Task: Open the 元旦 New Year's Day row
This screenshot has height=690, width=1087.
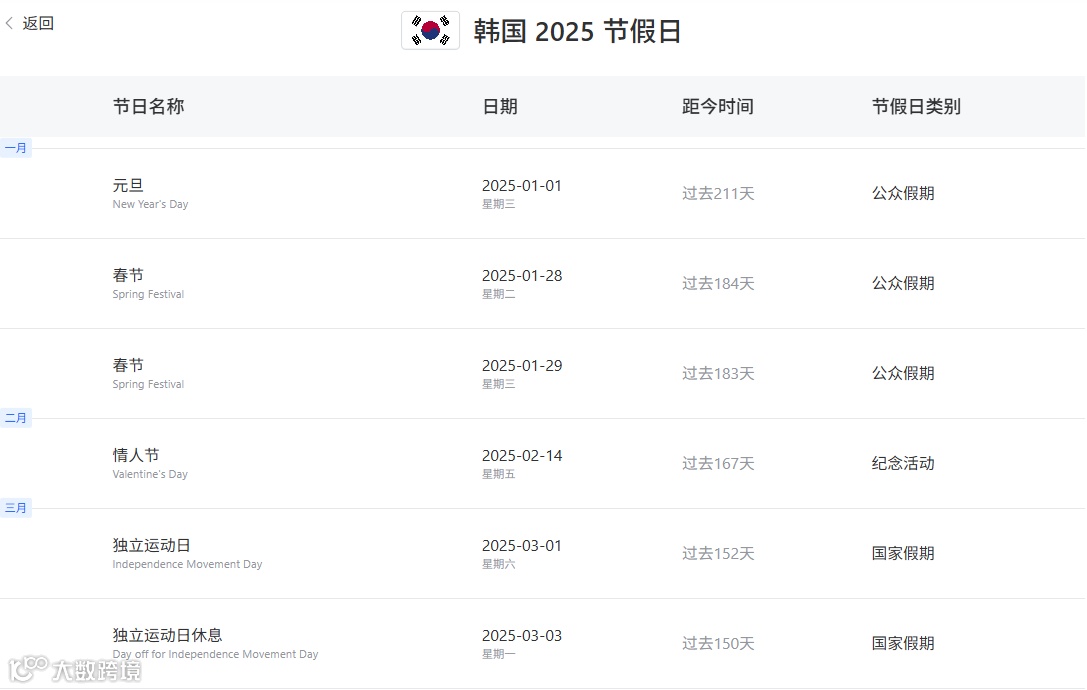Action: [x=543, y=193]
